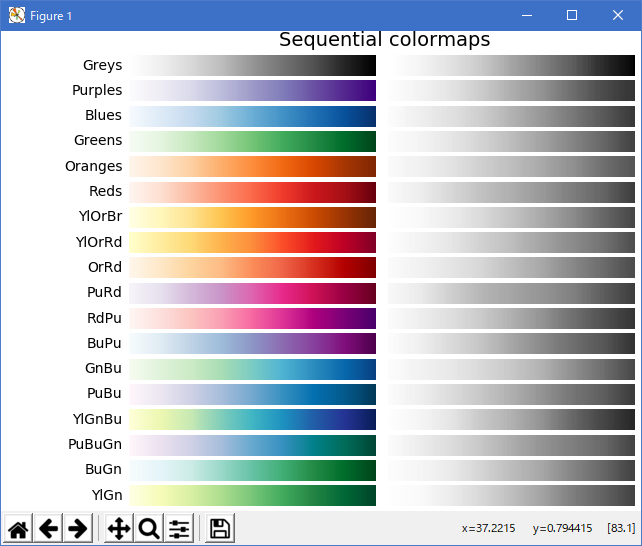Click the 'YlGnBu' row label
Image resolution: width=642 pixels, height=546 pixels.
pyautogui.click(x=97, y=419)
